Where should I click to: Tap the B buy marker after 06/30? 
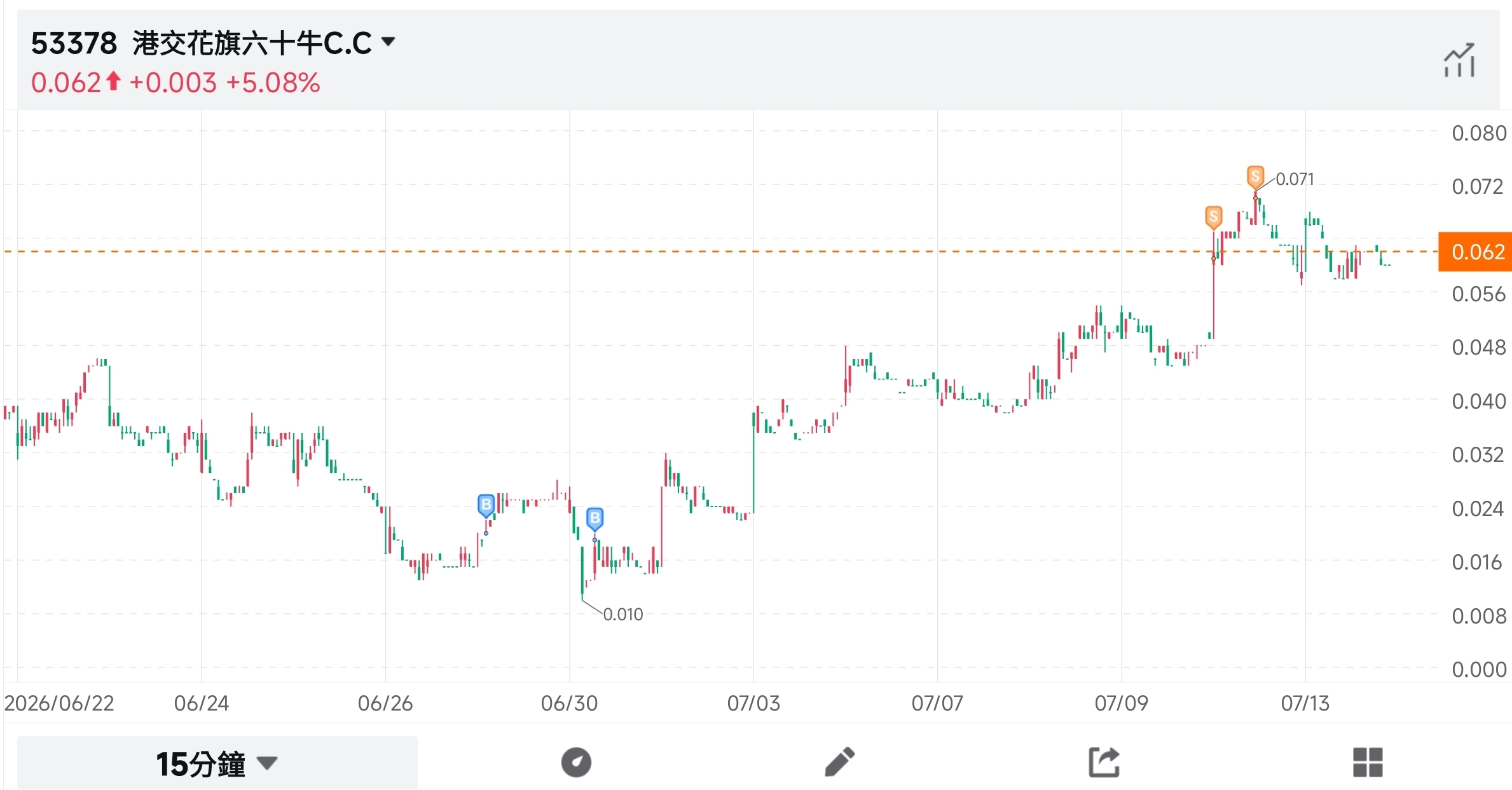coord(594,519)
